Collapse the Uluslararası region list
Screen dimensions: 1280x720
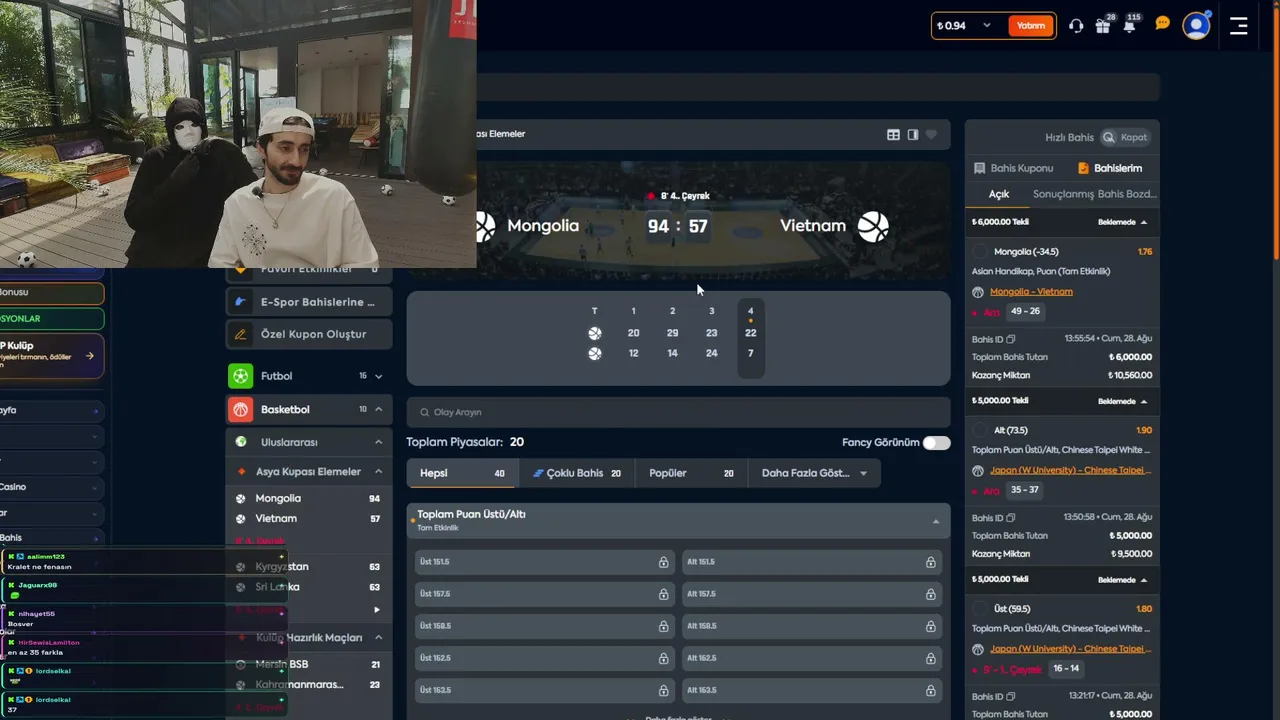[x=378, y=442]
